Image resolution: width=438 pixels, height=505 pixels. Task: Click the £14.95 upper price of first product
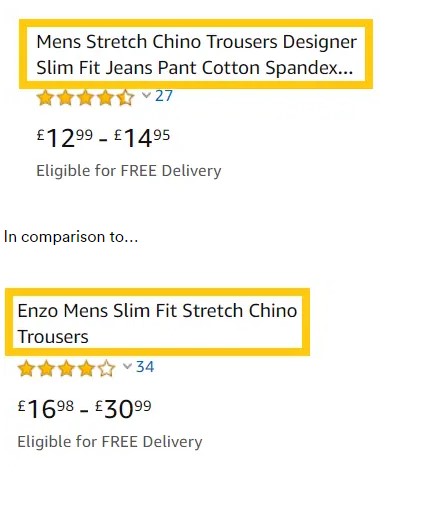142,137
